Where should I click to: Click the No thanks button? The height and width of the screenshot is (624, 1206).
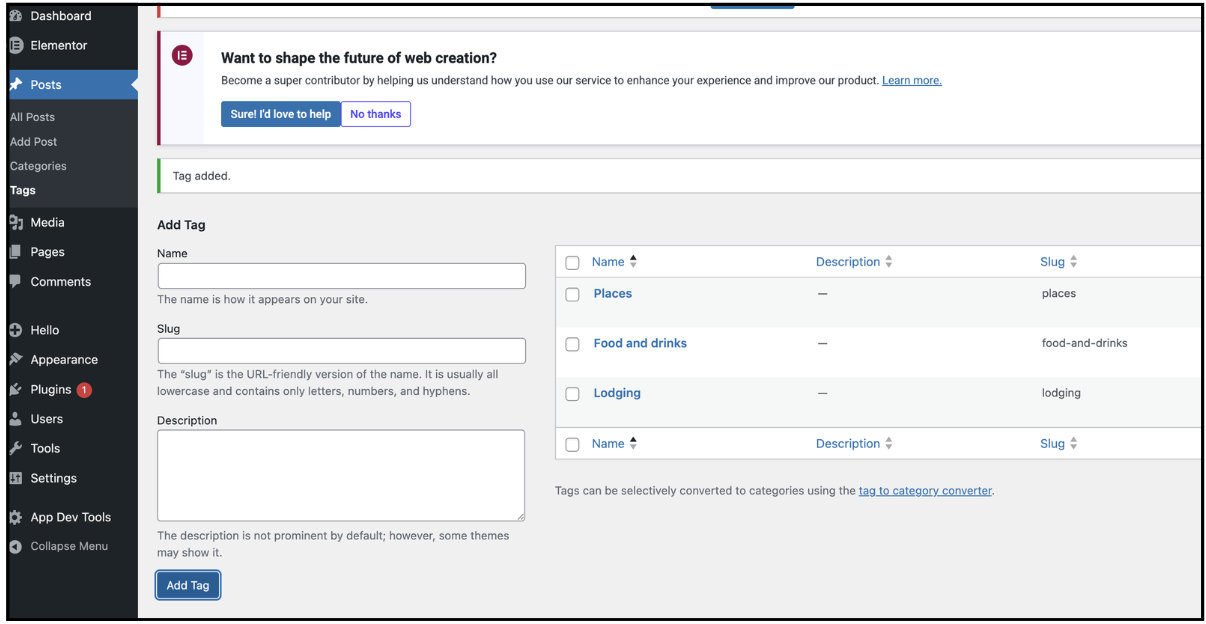click(x=376, y=114)
